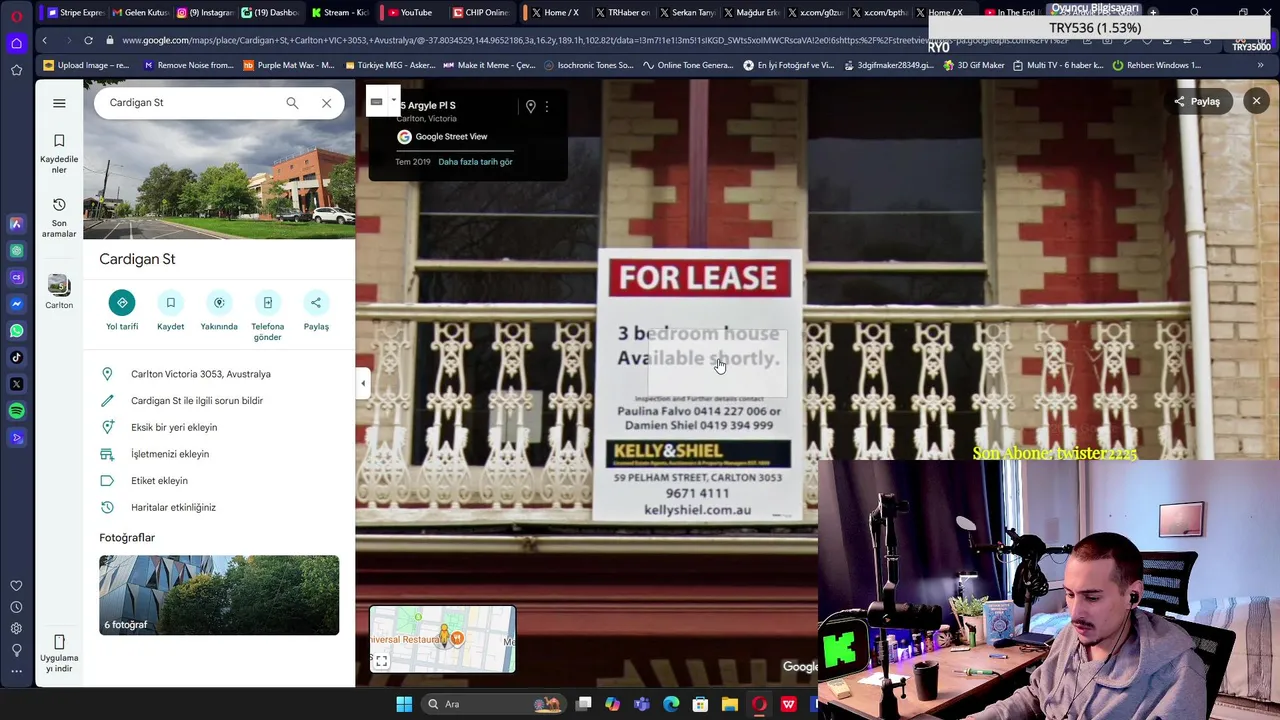
Task: Click Etiket ekleyin
Action: (x=159, y=481)
